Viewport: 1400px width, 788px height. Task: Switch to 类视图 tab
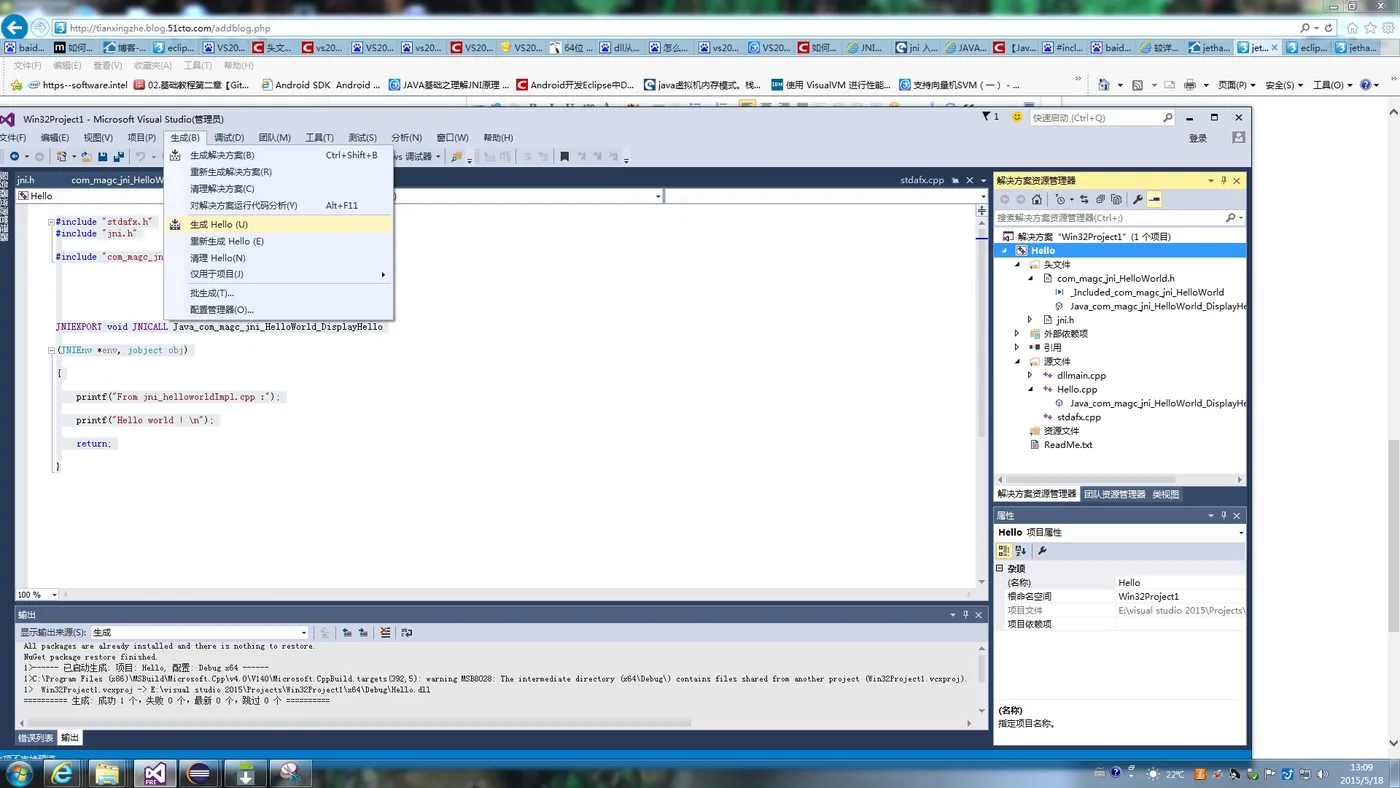(1166, 494)
